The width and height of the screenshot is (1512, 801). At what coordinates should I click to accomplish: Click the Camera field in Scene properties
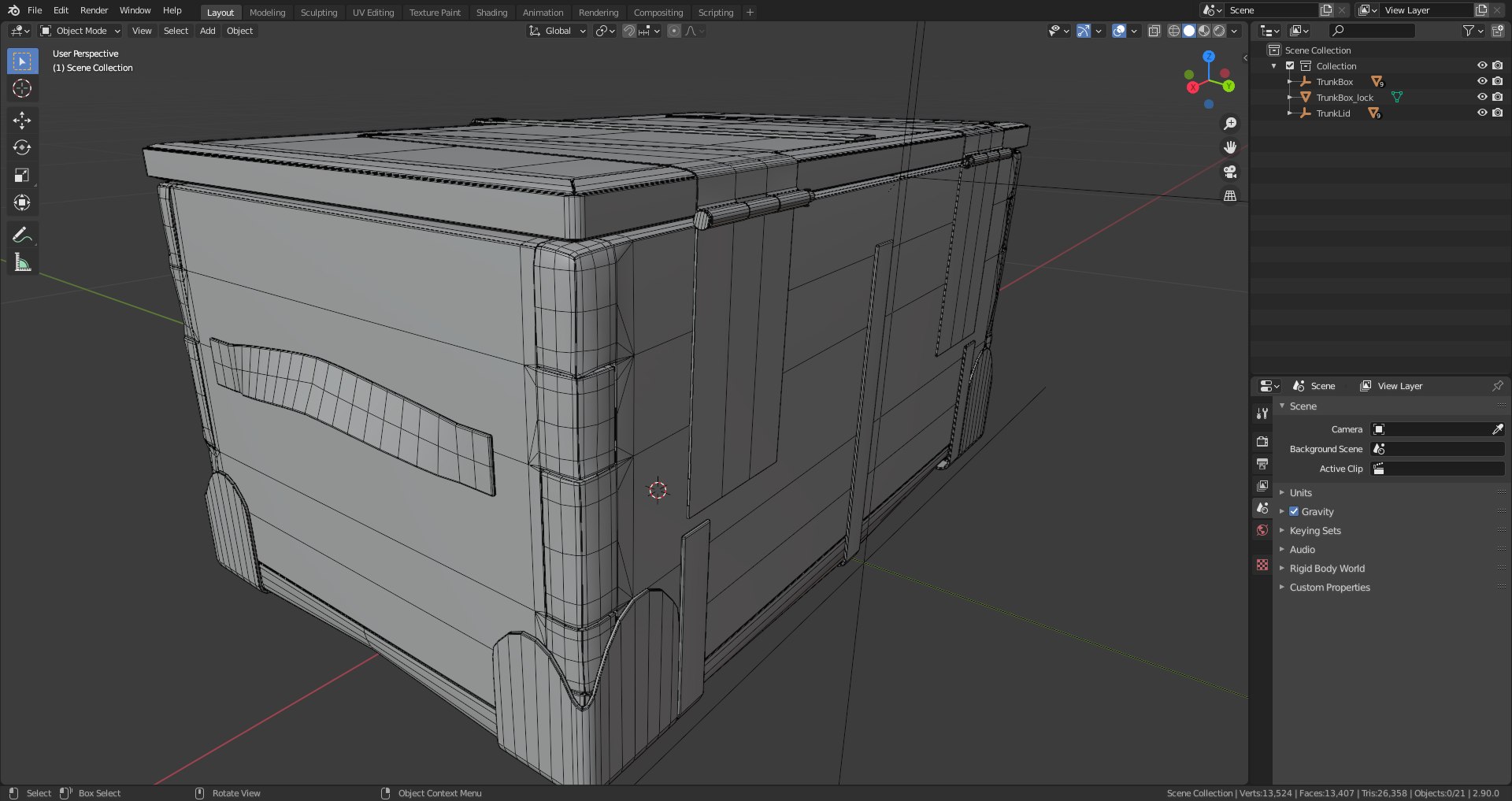pos(1438,429)
